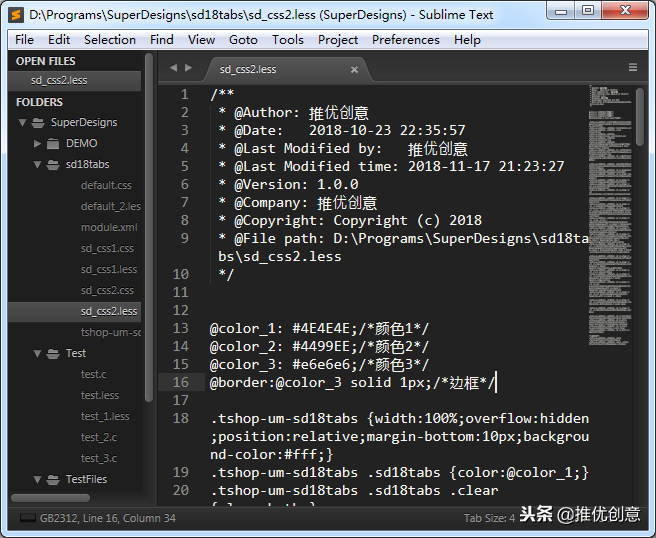Expand the DEMO folder arrow
Viewport: 656px width, 538px height.
[38, 143]
